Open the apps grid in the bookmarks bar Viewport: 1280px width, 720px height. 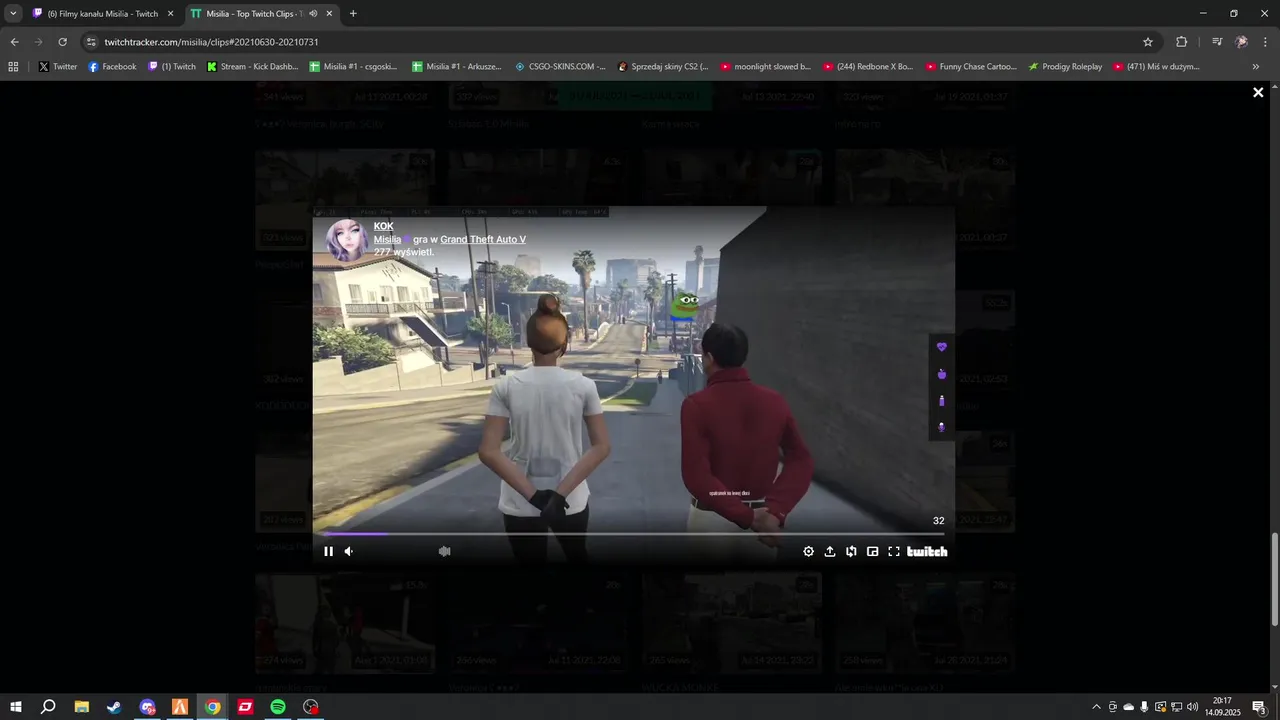click(x=13, y=67)
